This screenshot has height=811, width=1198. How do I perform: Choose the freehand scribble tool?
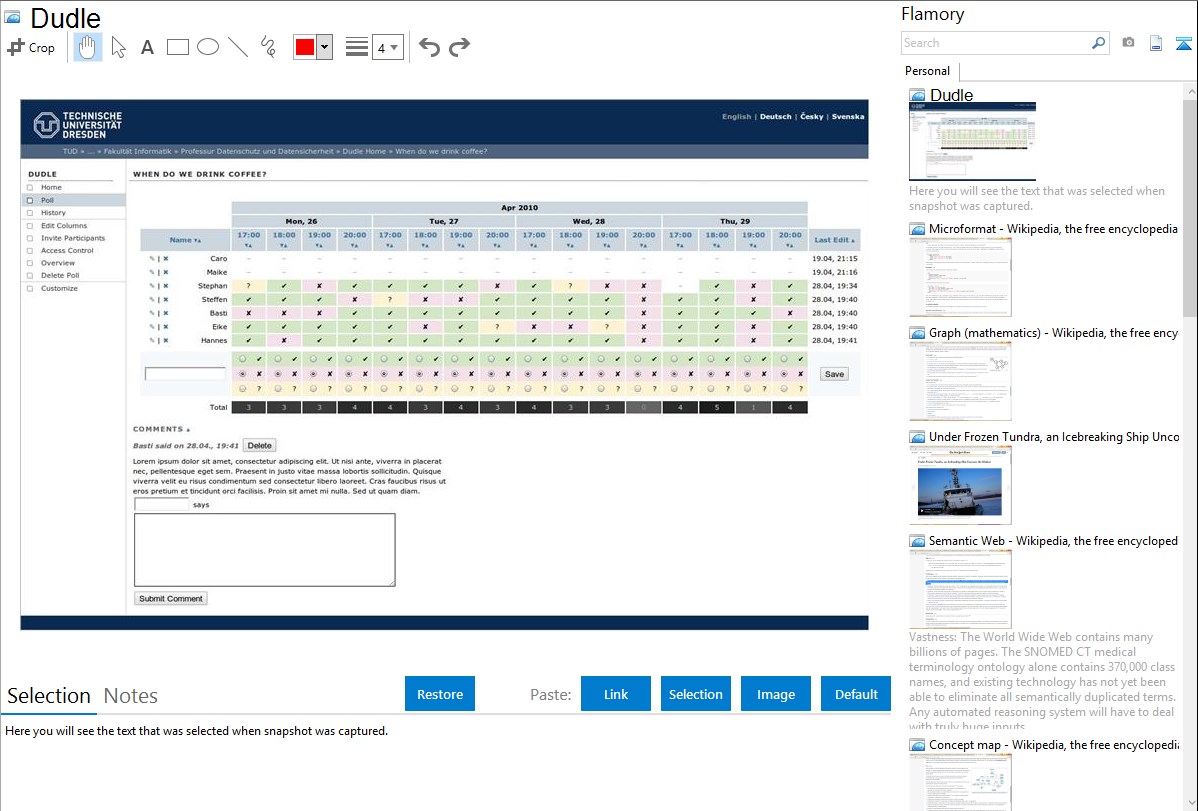click(x=268, y=47)
